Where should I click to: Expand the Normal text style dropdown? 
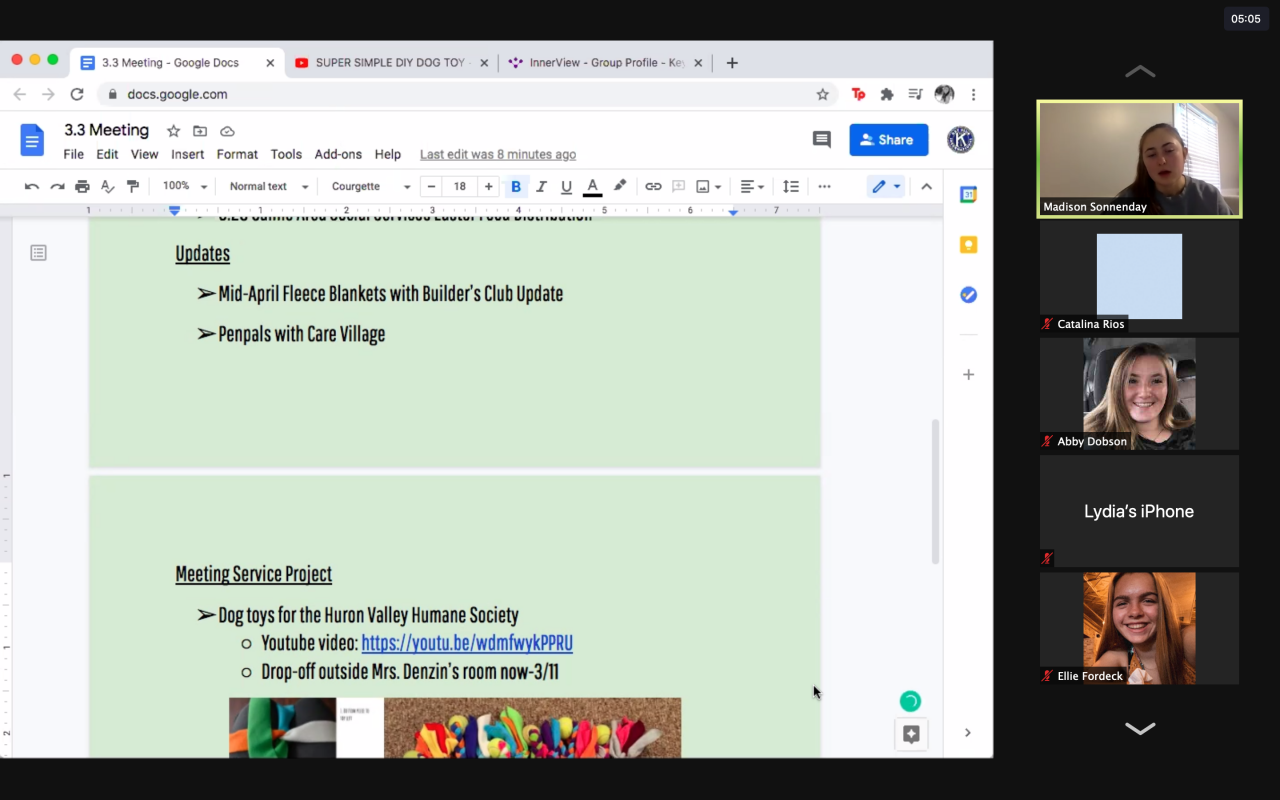[268, 186]
